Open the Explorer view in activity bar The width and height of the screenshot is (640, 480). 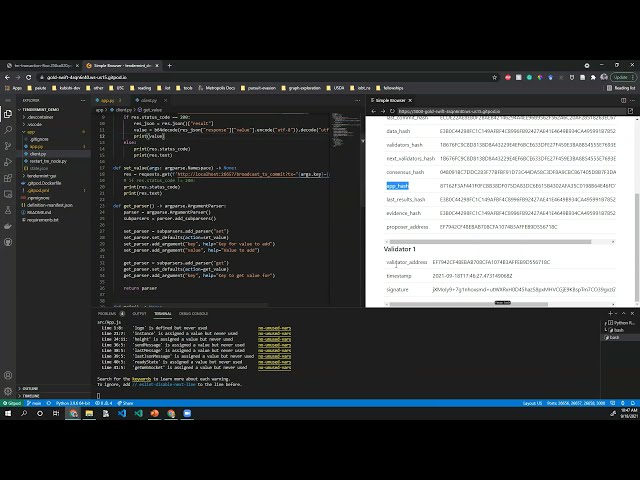pos(8,114)
